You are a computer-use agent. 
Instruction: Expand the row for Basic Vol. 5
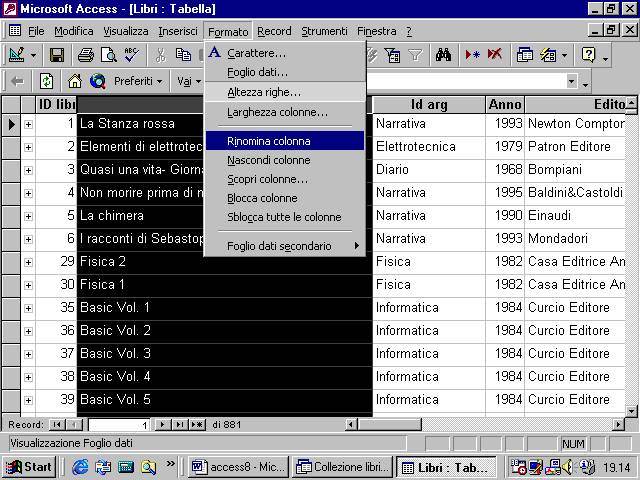coord(28,400)
